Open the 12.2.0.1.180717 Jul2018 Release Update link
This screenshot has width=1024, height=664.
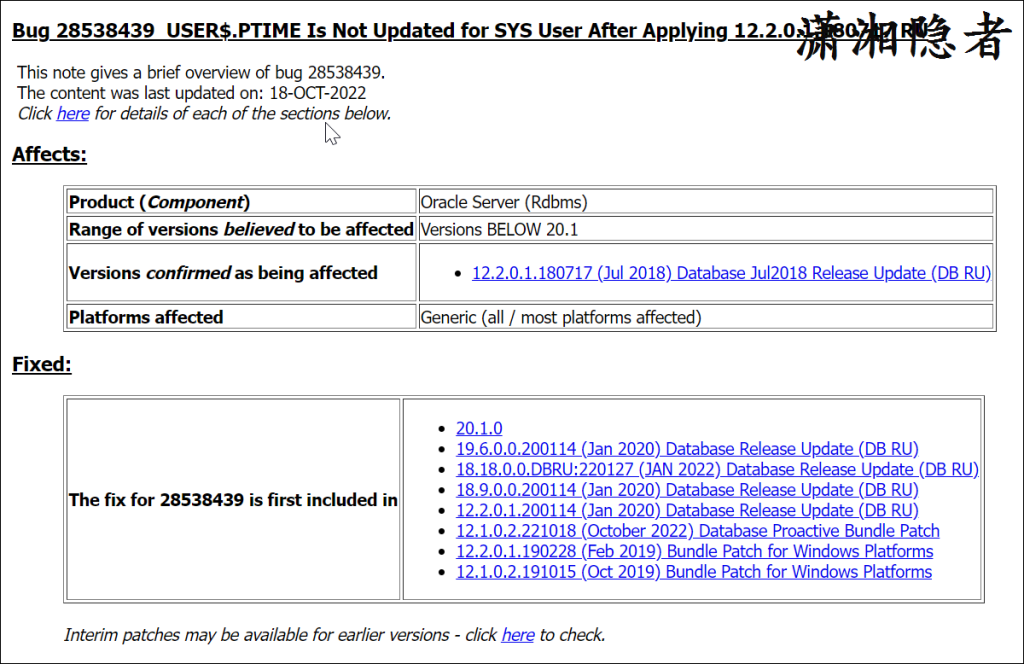(x=731, y=273)
